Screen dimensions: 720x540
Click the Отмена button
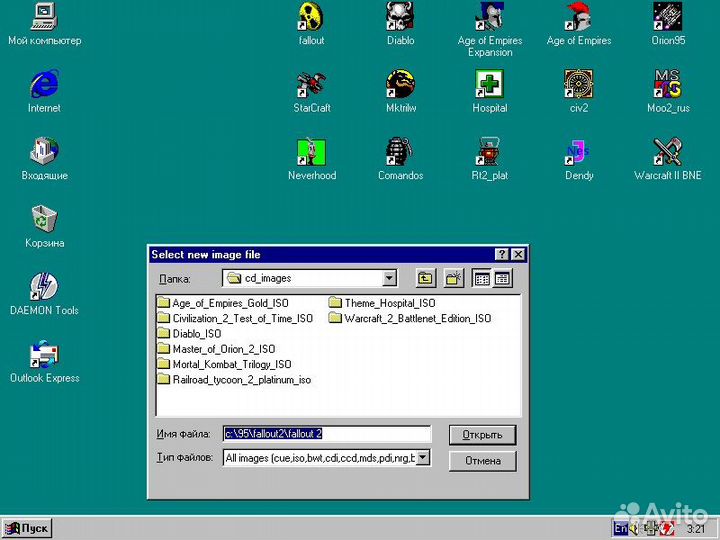click(x=483, y=461)
